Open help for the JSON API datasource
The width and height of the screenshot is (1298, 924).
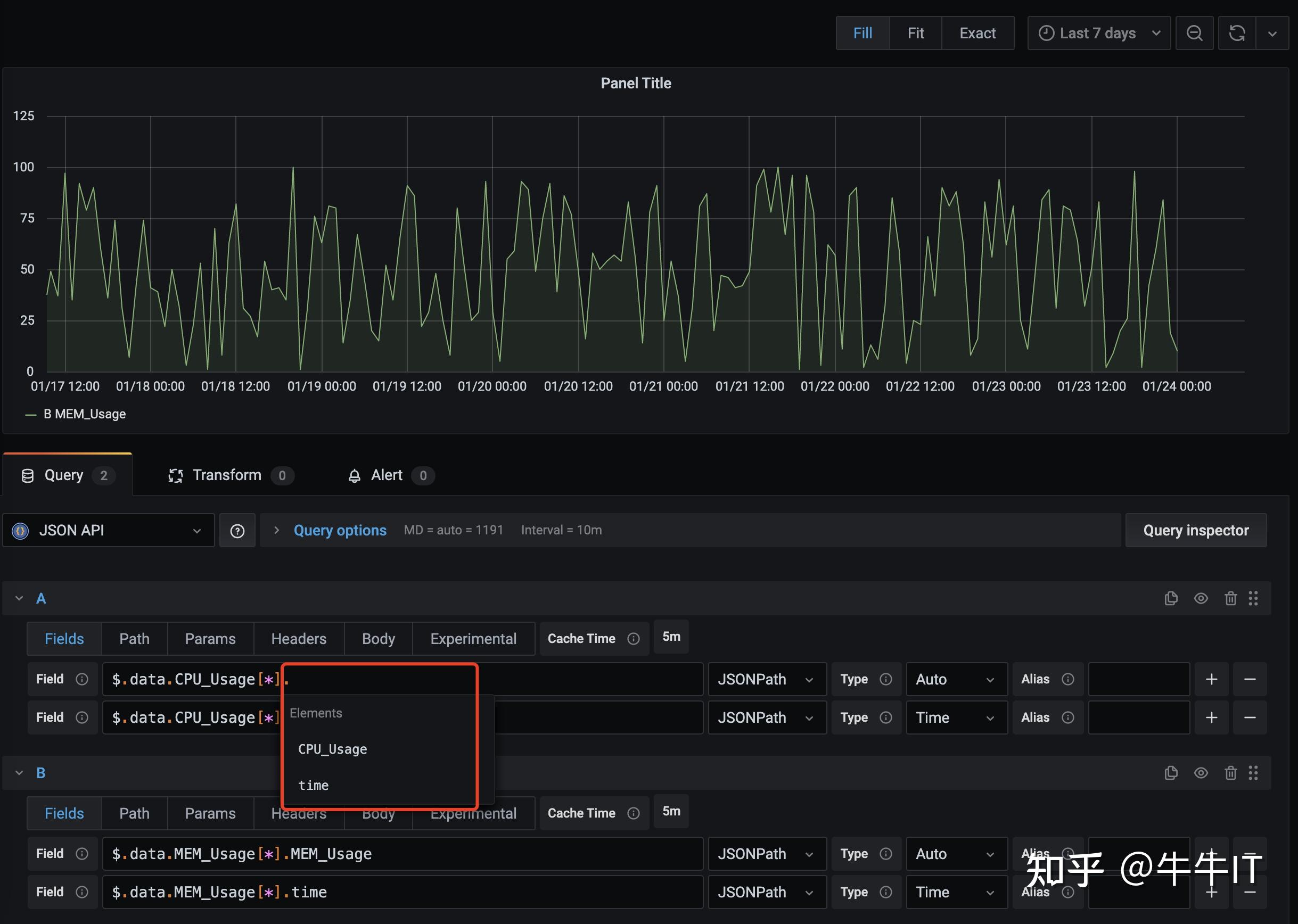[237, 530]
